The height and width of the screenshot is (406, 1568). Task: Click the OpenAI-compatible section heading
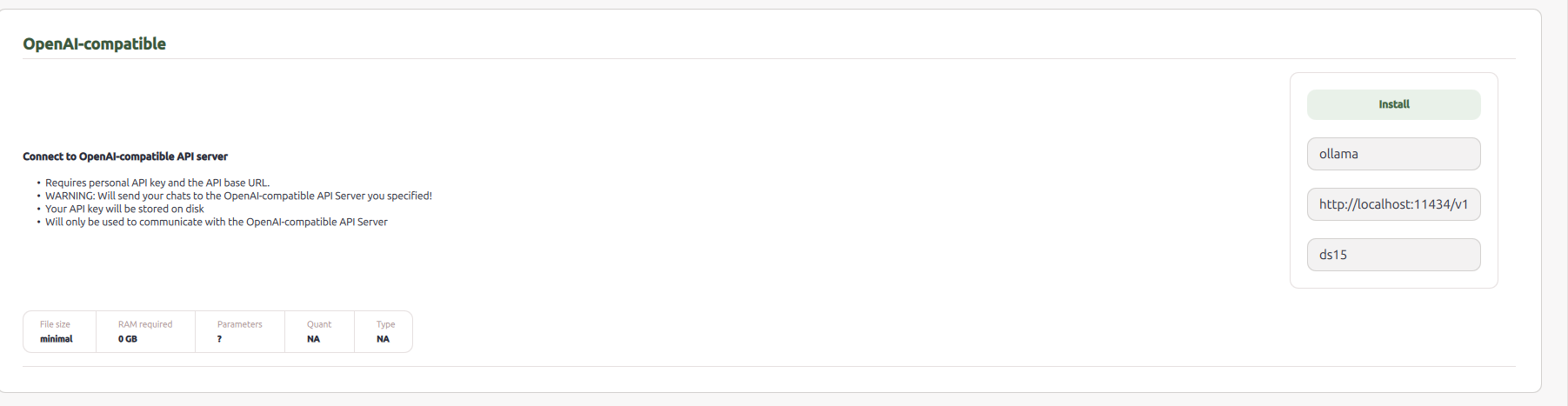click(94, 43)
